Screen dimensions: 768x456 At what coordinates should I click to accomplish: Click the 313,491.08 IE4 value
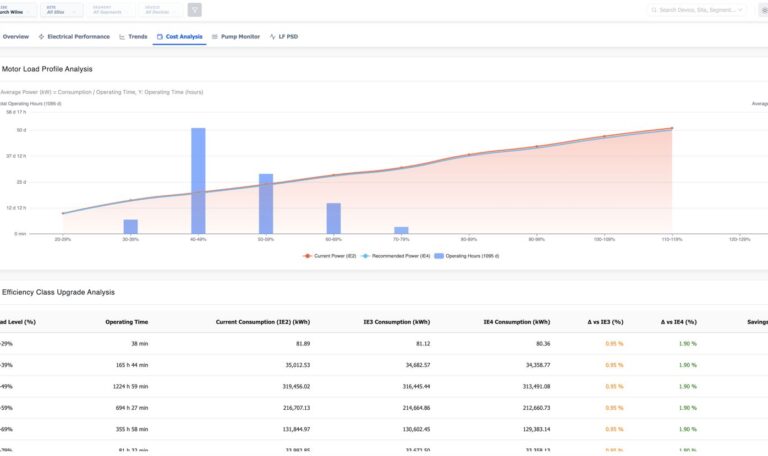(x=536, y=386)
